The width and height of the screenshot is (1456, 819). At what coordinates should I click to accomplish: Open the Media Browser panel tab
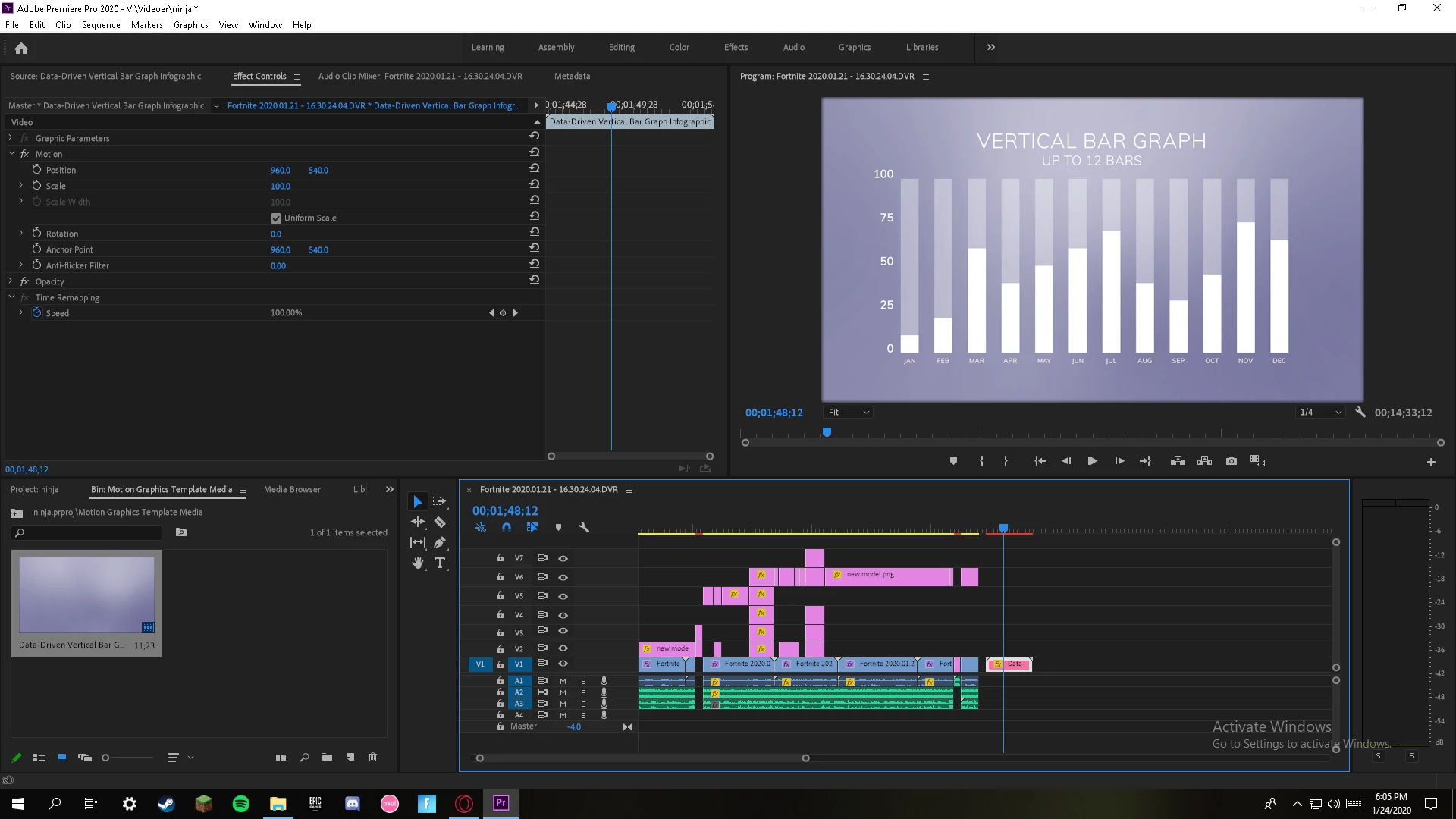[292, 490]
